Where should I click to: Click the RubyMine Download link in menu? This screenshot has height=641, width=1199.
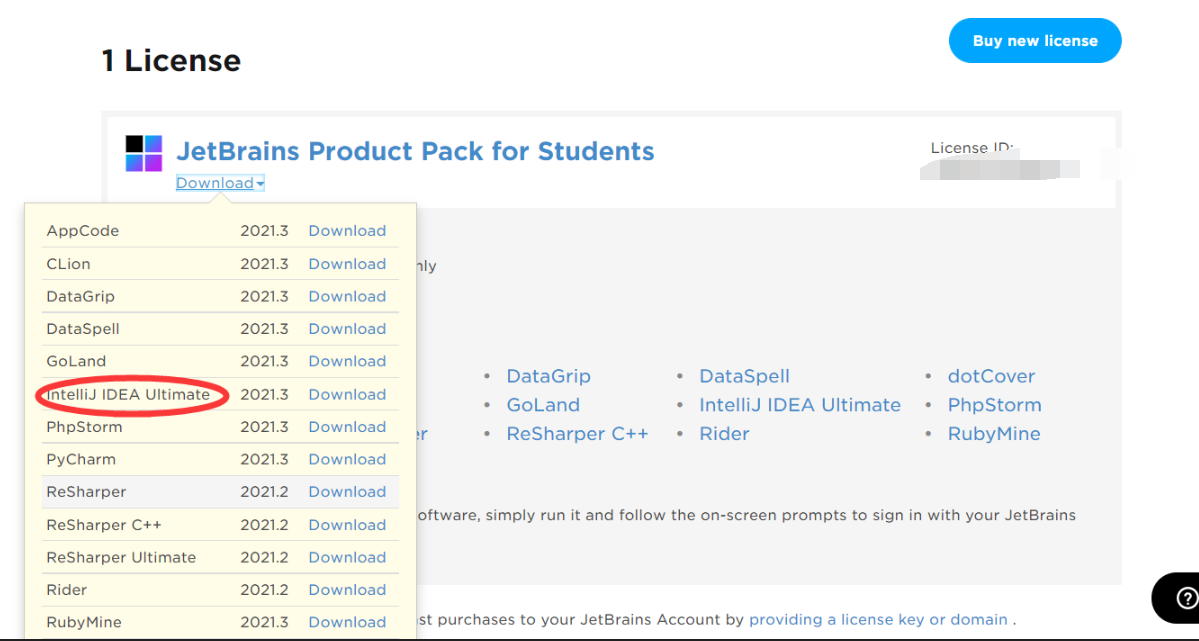point(347,622)
